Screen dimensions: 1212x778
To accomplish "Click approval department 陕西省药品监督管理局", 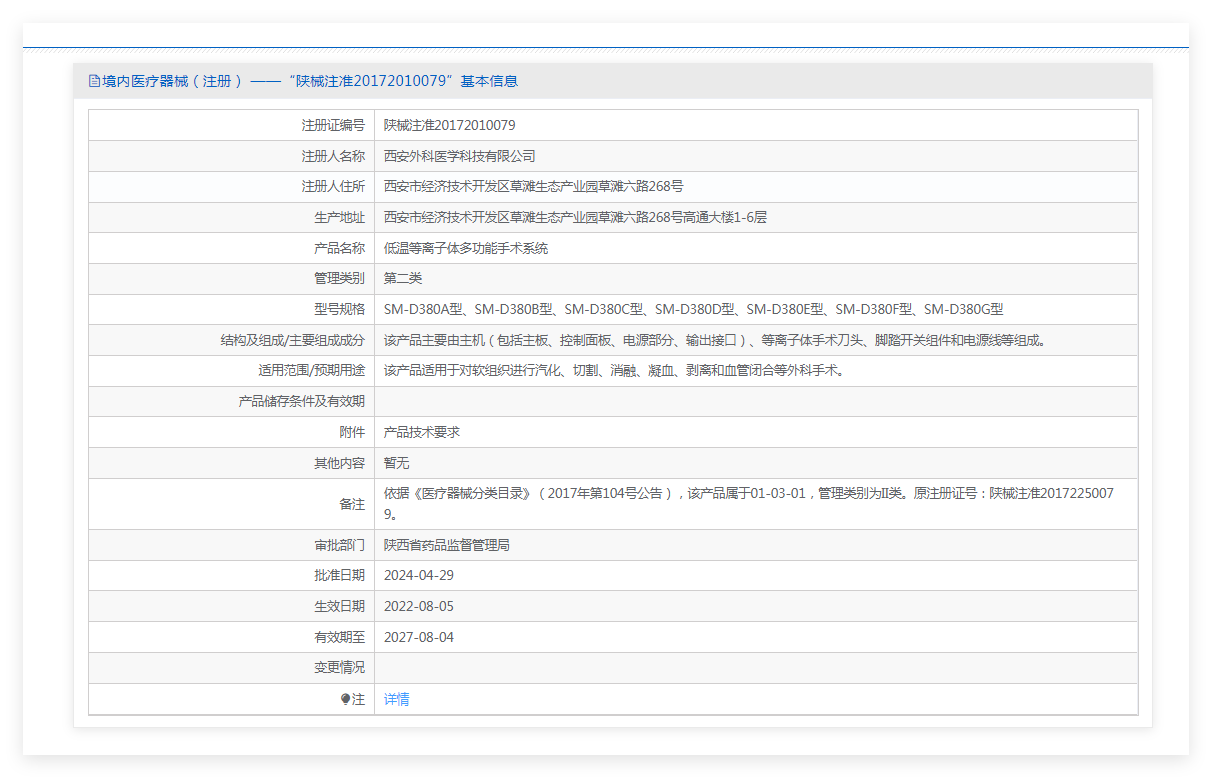I will pyautogui.click(x=446, y=545).
